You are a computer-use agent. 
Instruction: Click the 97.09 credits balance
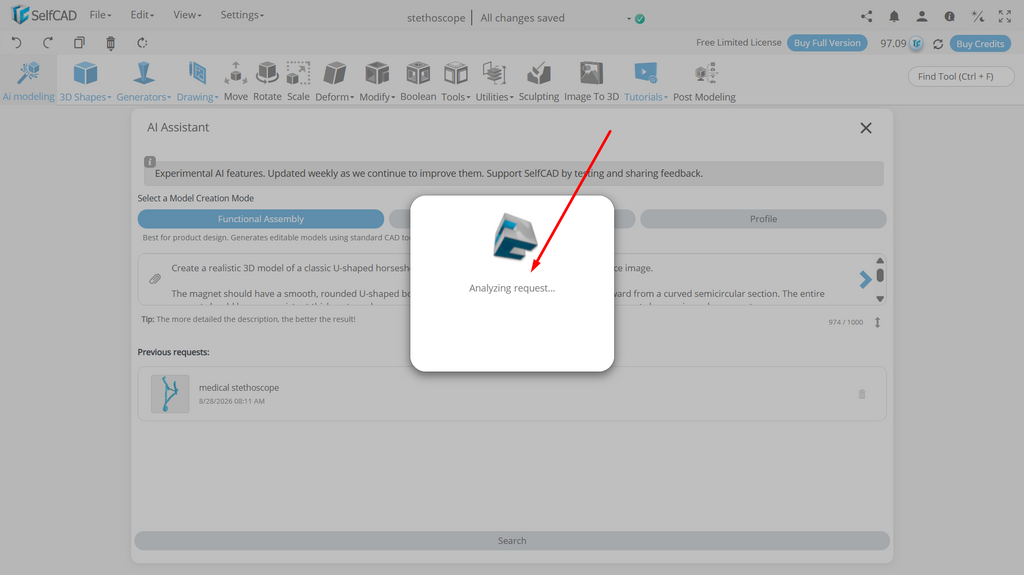coord(893,44)
